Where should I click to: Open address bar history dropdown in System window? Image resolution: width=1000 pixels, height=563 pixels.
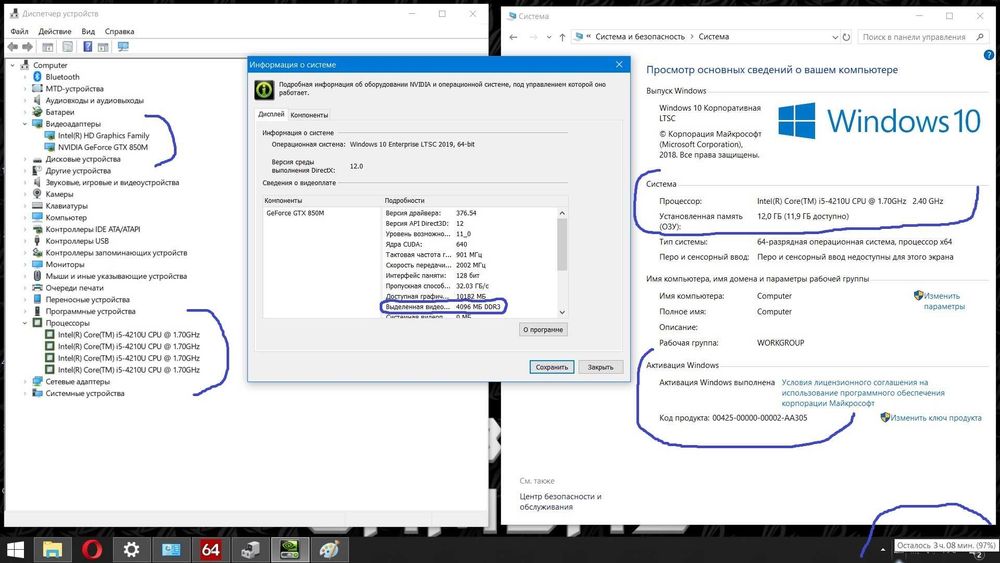(x=835, y=37)
